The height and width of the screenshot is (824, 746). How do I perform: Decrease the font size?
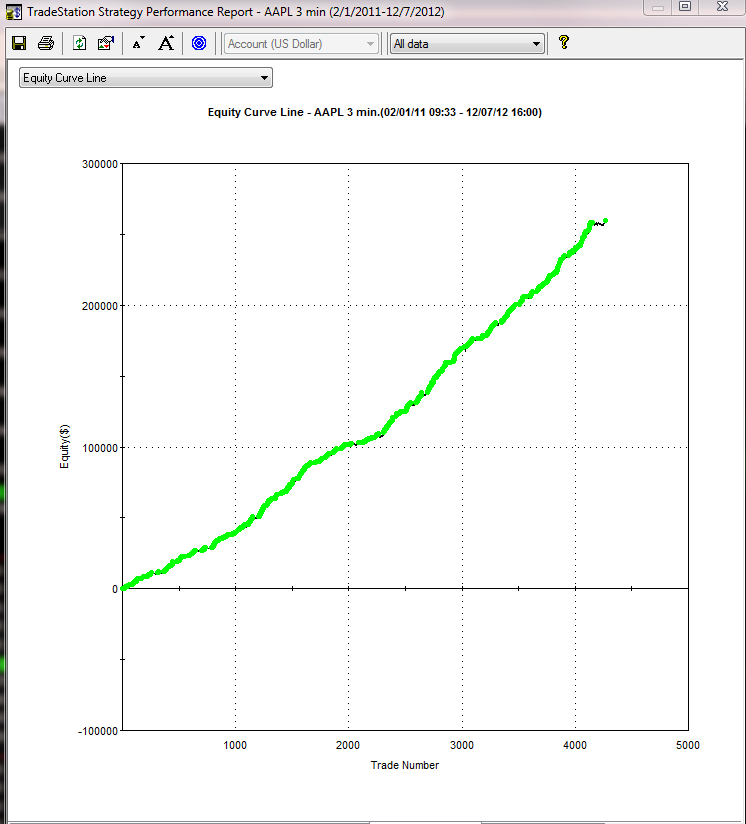[x=138, y=43]
